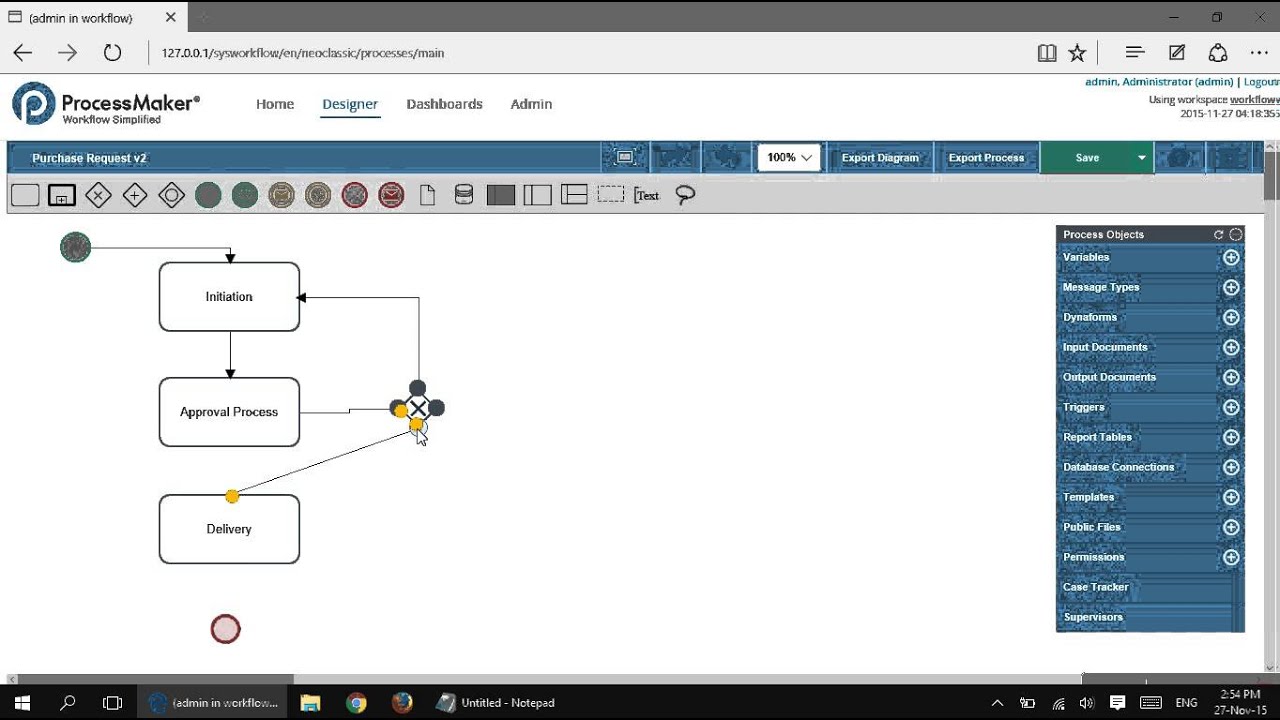The height and width of the screenshot is (720, 1280).
Task: Open the Home tab
Action: (275, 104)
